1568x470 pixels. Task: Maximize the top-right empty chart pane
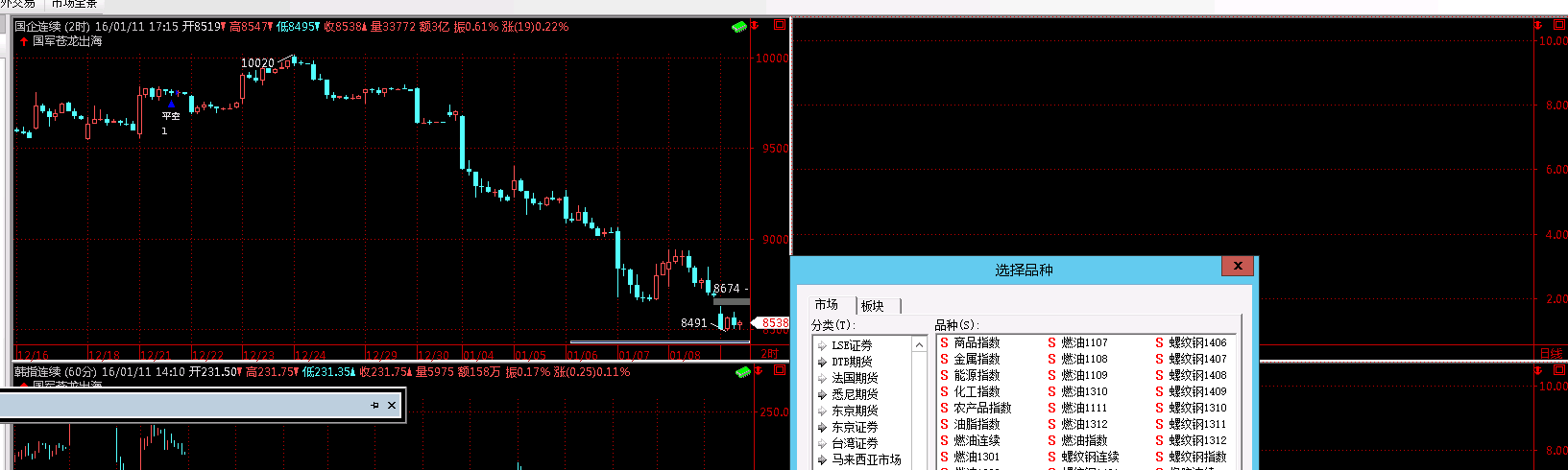tap(1560, 26)
